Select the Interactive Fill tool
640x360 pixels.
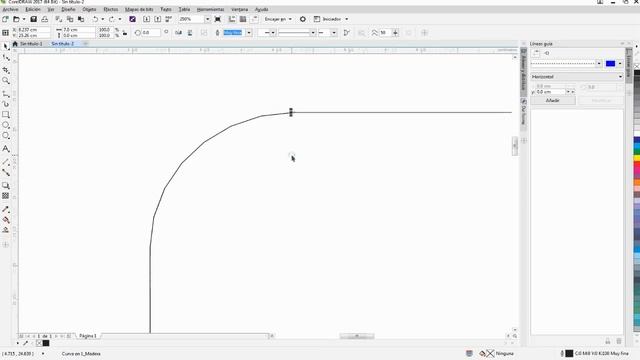pos(6,220)
